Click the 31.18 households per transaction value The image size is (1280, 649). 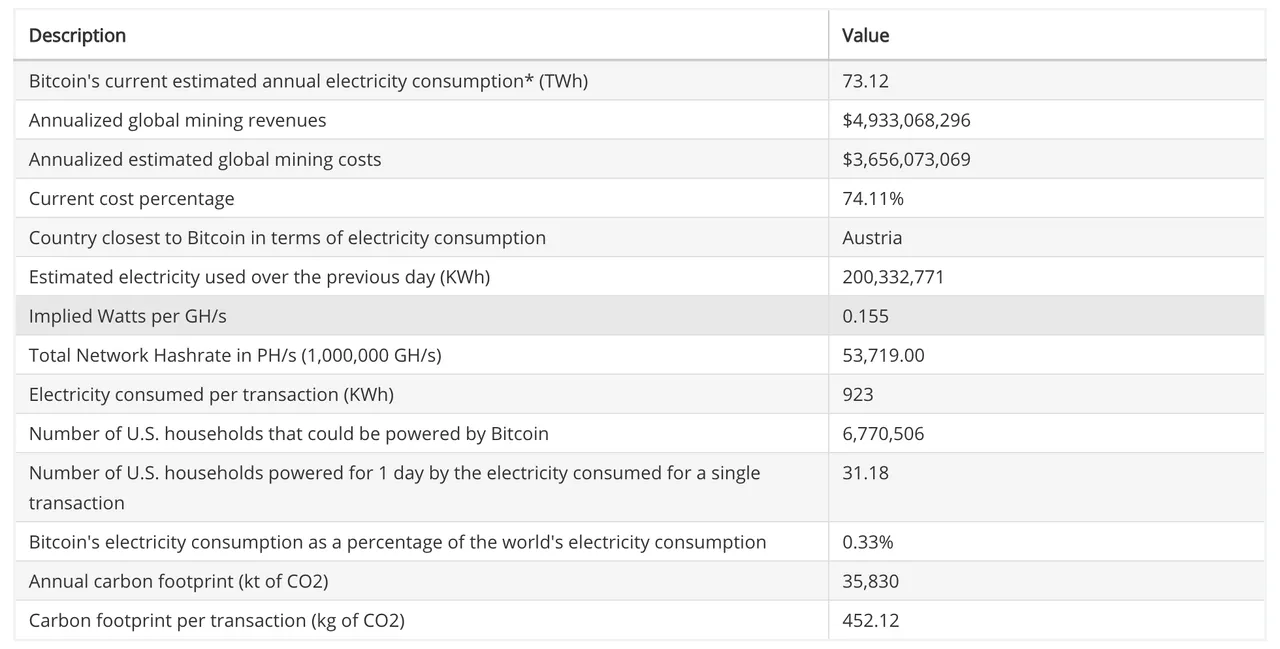click(x=865, y=473)
